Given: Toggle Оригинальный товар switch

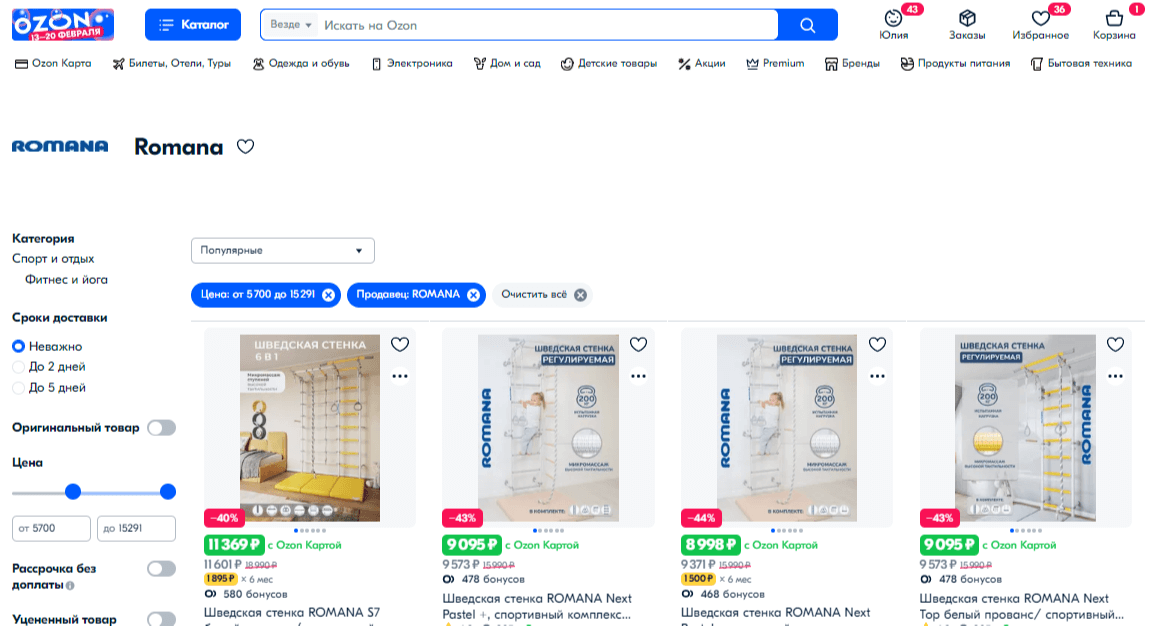Looking at the screenshot, I should click(x=161, y=428).
